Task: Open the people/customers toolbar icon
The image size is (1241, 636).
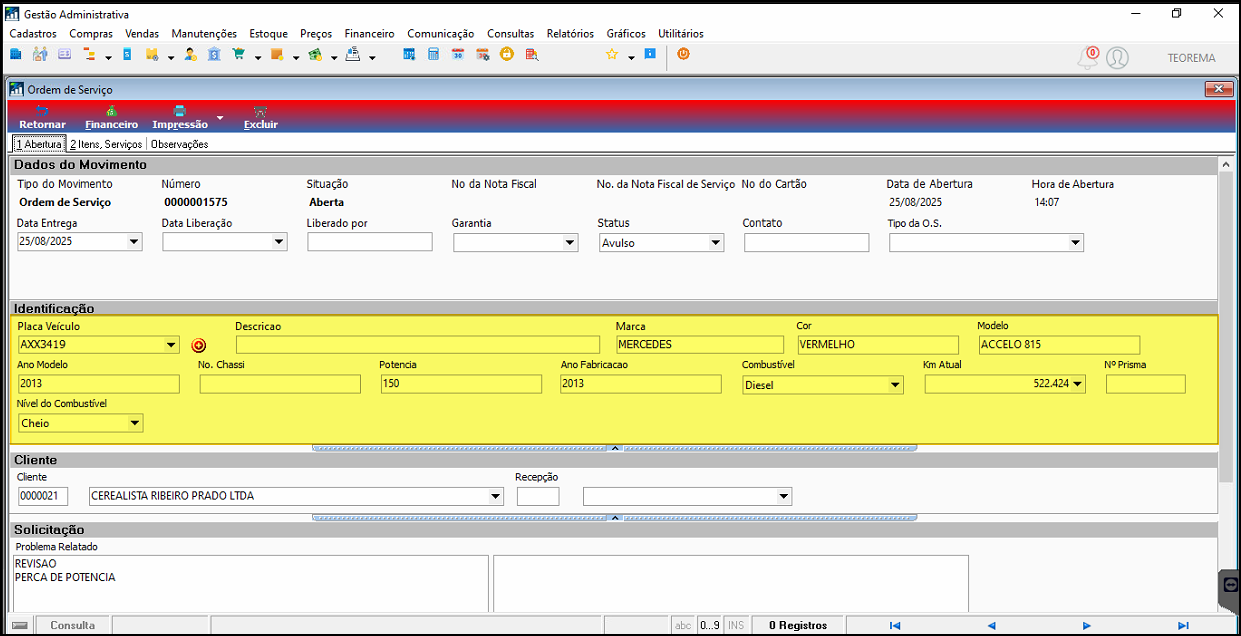Action: pyautogui.click(x=41, y=55)
